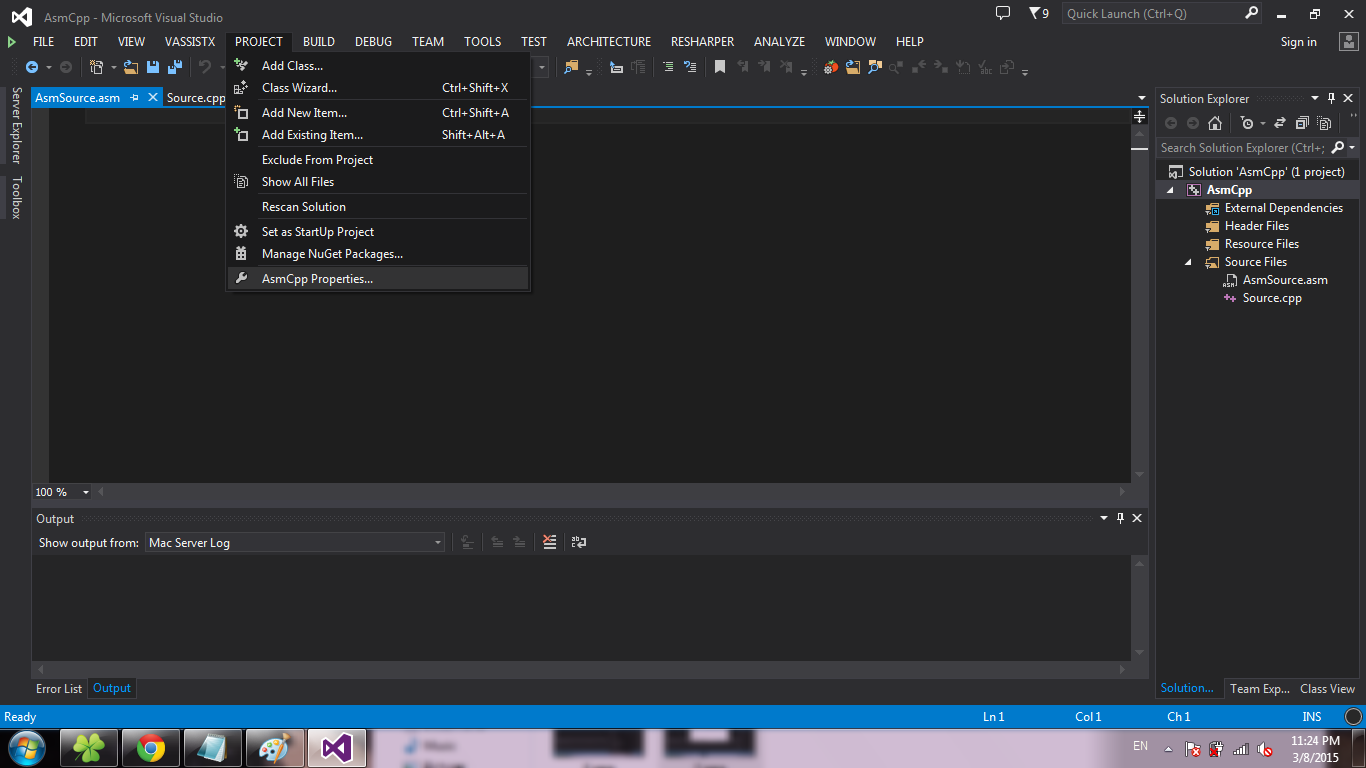Open the DEBUG menu

(x=373, y=42)
